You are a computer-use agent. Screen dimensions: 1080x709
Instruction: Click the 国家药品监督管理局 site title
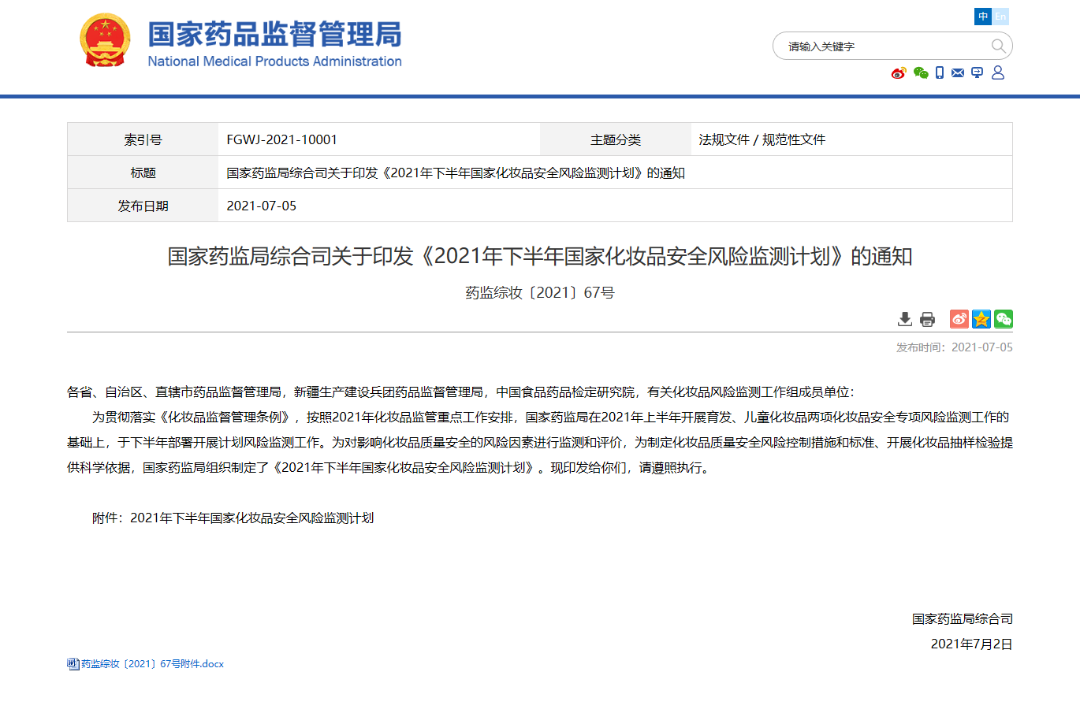coord(274,34)
